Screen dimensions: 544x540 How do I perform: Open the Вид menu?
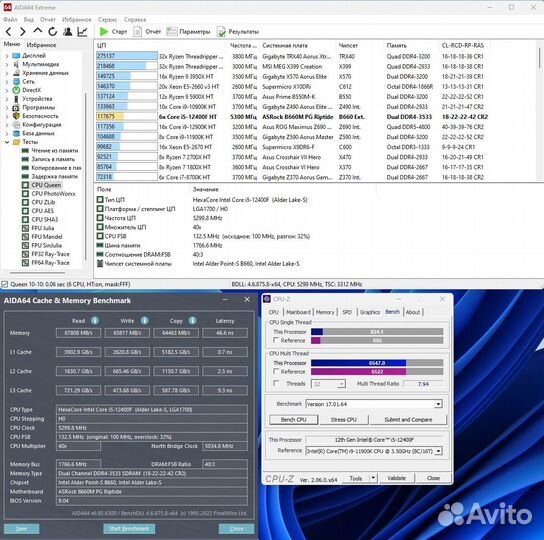(x=28, y=20)
